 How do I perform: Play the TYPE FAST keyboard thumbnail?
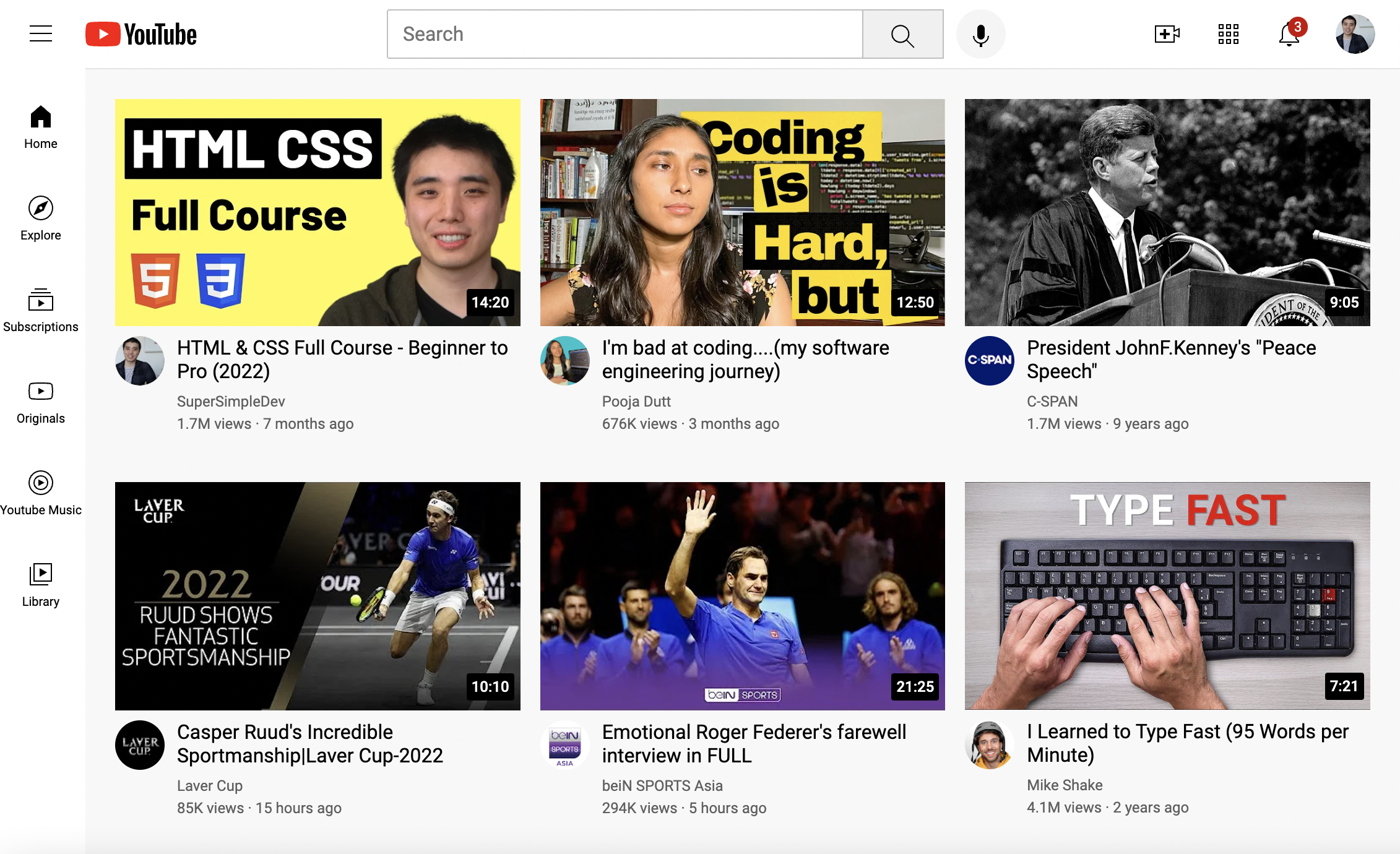1167,595
